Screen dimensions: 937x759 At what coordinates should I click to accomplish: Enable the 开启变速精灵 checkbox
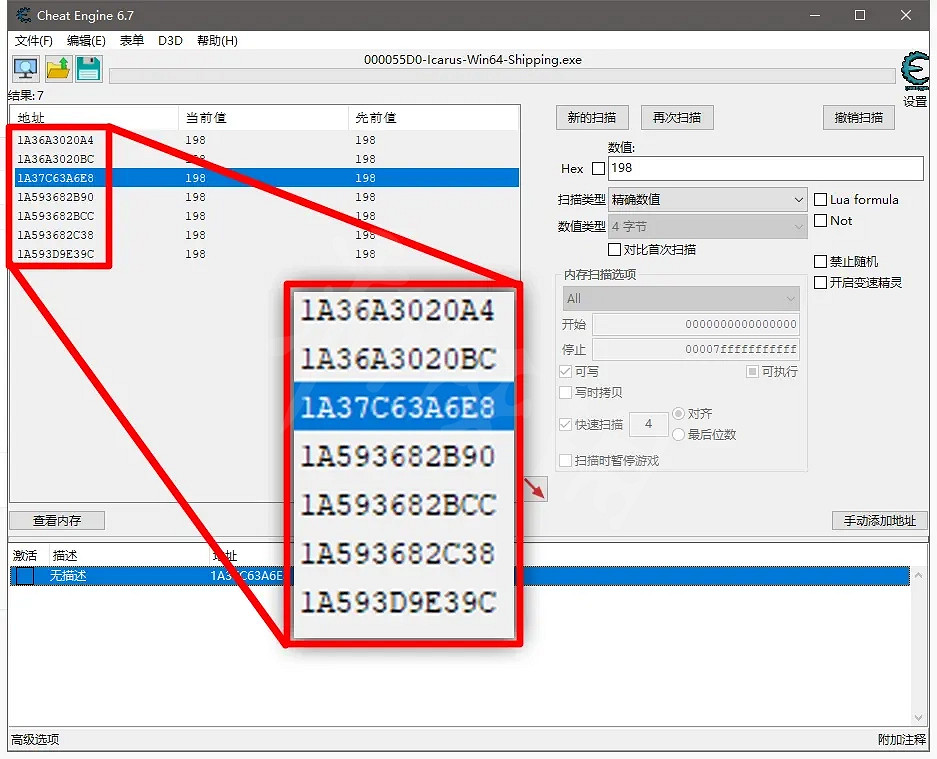click(821, 283)
